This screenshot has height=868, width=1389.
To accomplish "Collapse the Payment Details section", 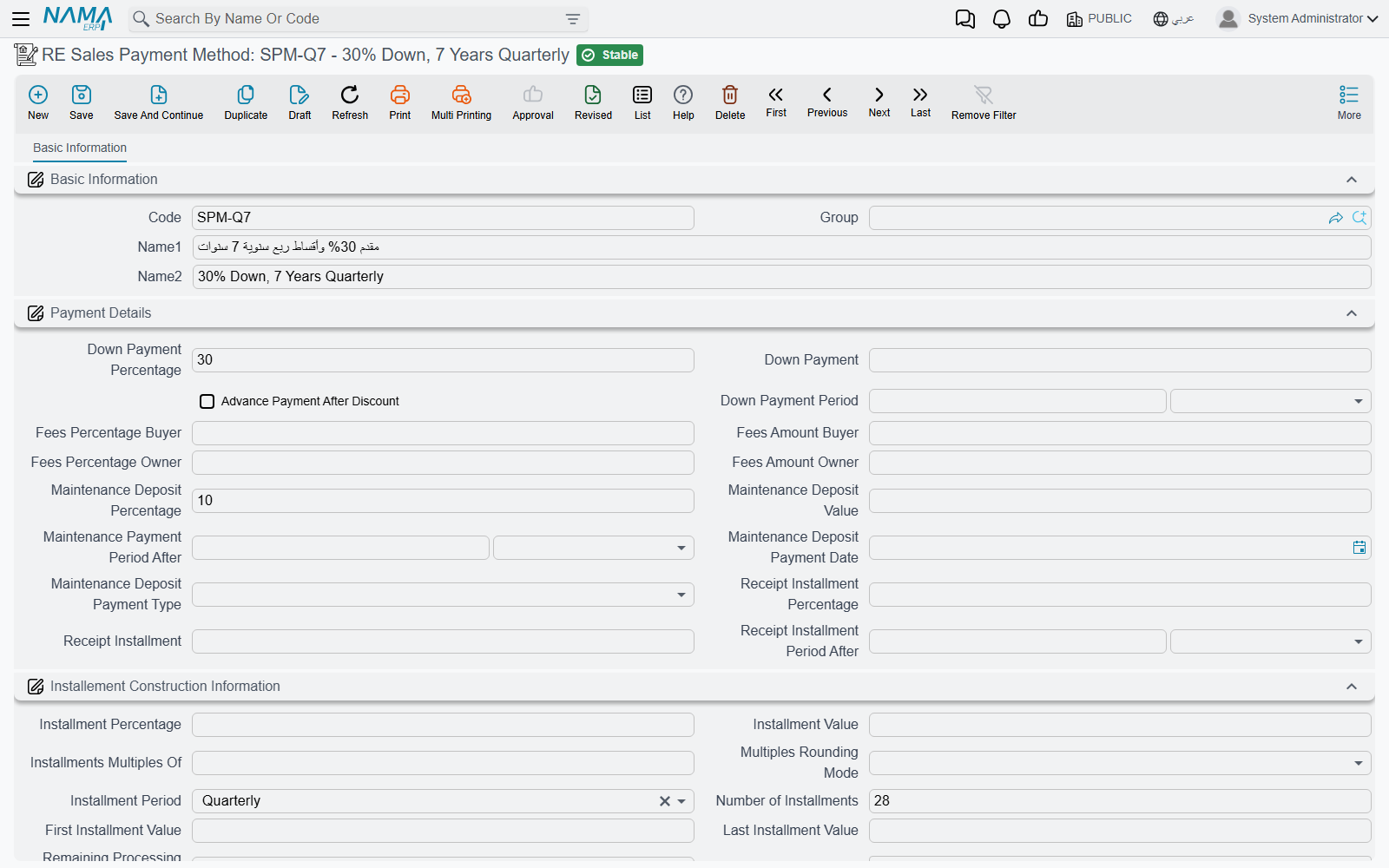I will tap(1352, 313).
